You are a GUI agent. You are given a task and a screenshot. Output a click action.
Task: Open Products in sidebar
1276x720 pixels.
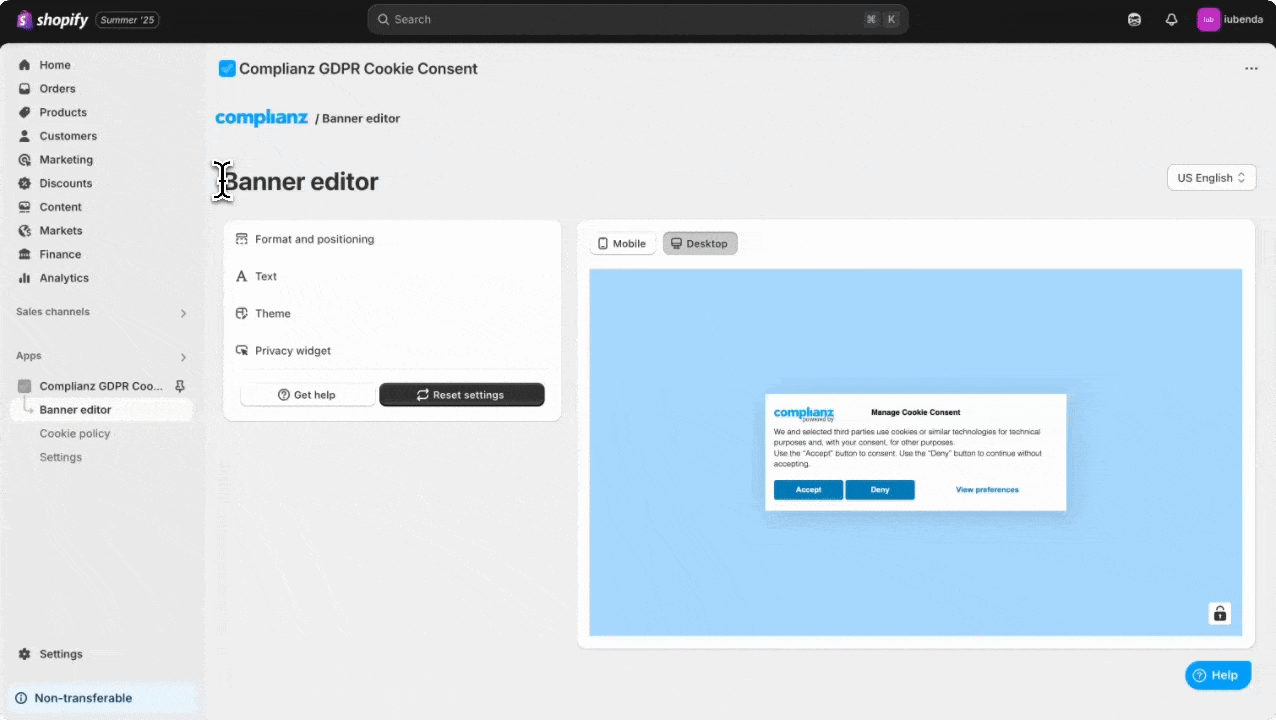click(x=63, y=113)
